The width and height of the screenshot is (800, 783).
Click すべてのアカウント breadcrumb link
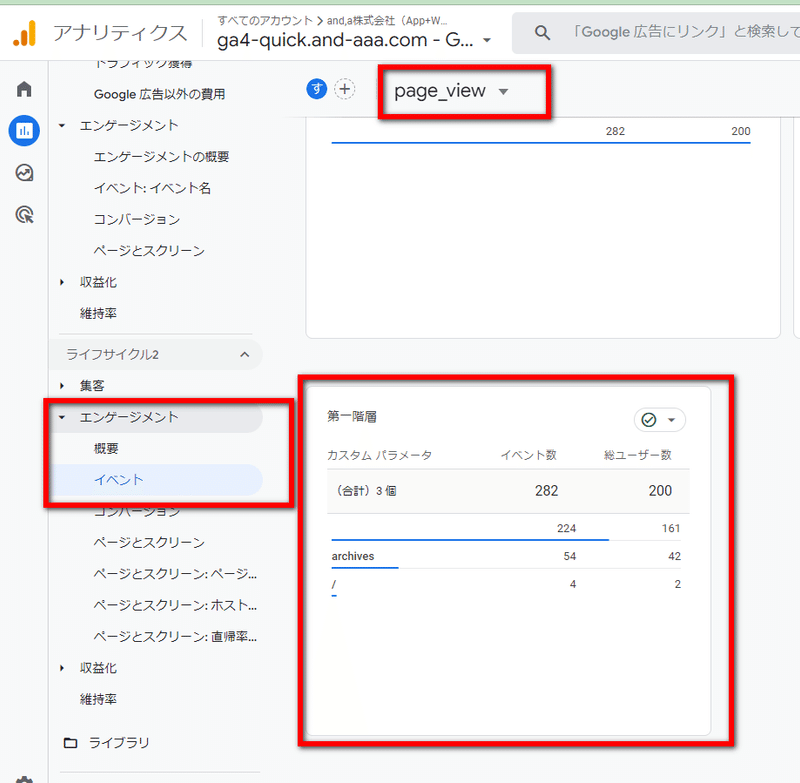(x=265, y=20)
